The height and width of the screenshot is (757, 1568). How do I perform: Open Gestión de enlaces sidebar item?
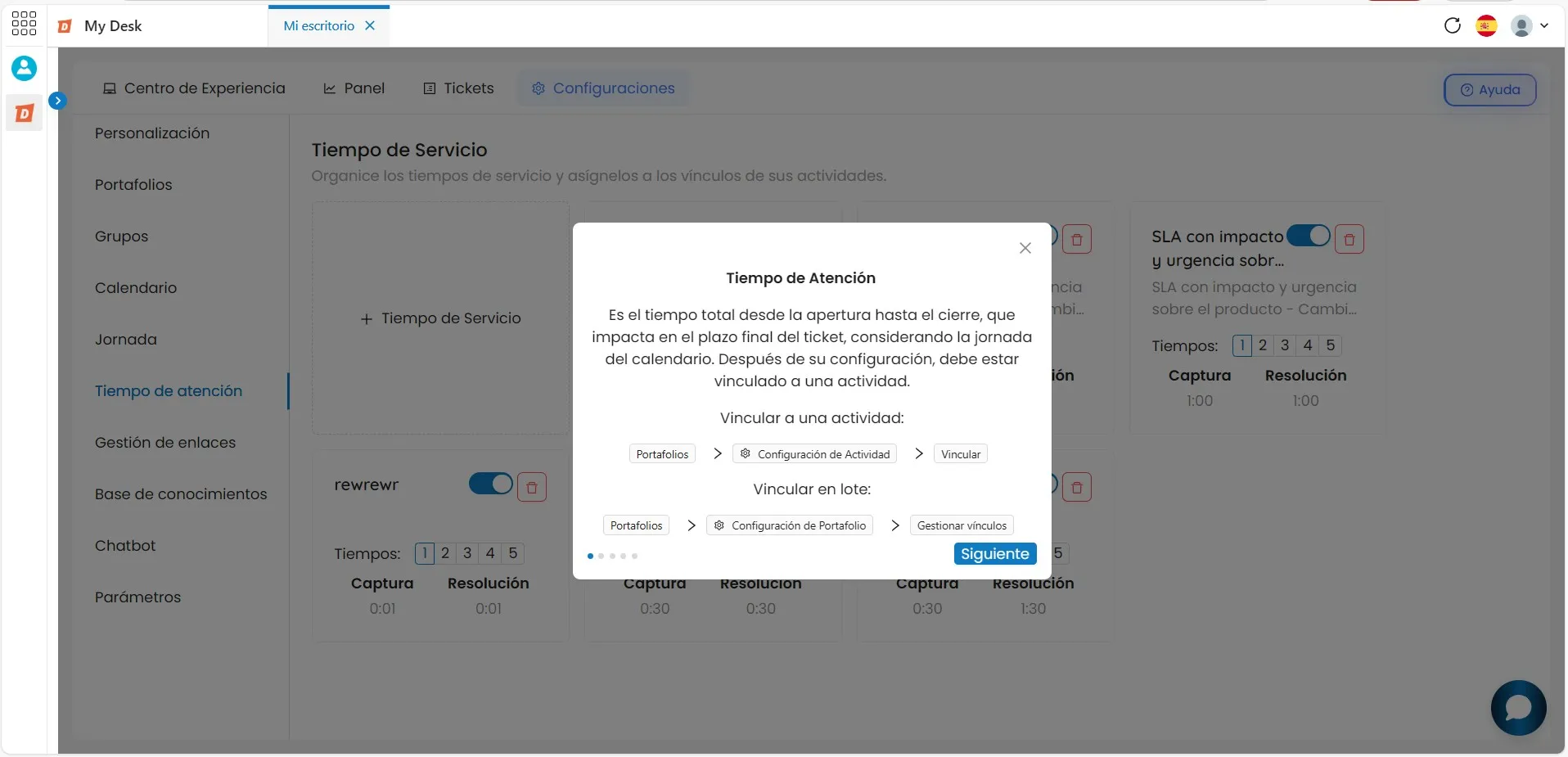(x=165, y=443)
